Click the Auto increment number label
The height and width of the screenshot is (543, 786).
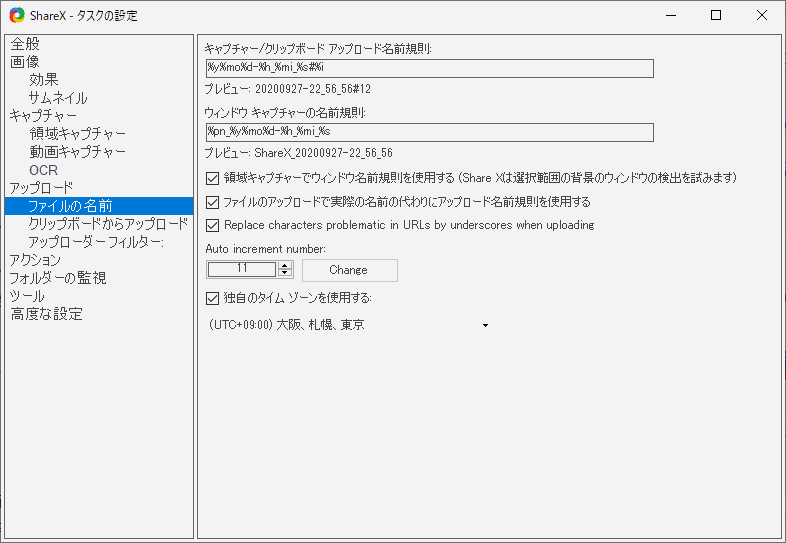(266, 249)
